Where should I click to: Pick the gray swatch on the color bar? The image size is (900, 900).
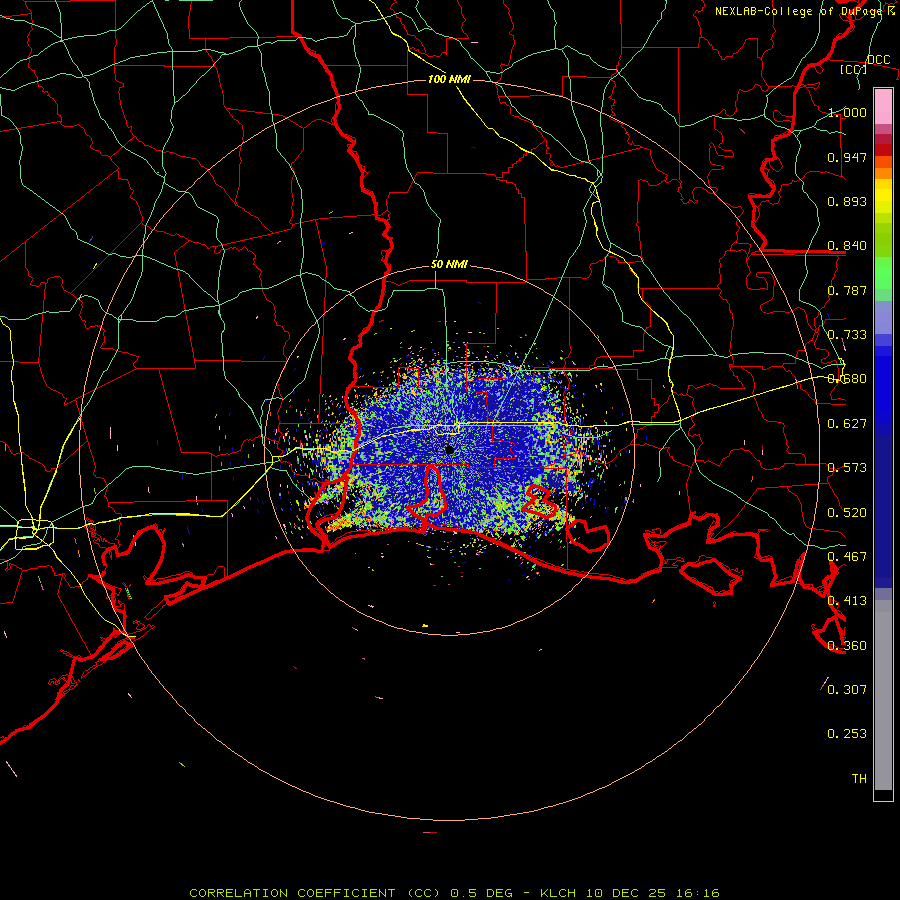pyautogui.click(x=883, y=695)
